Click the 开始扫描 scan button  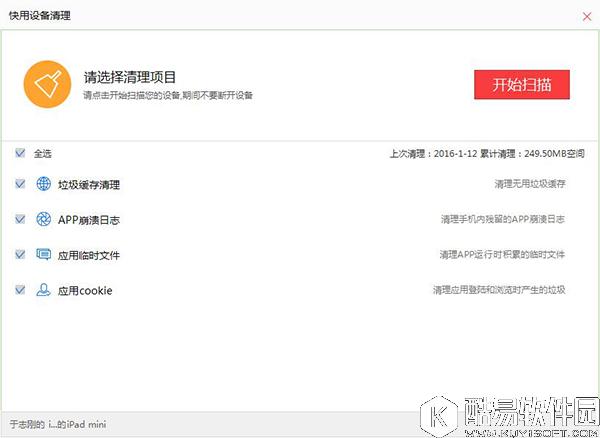click(522, 85)
